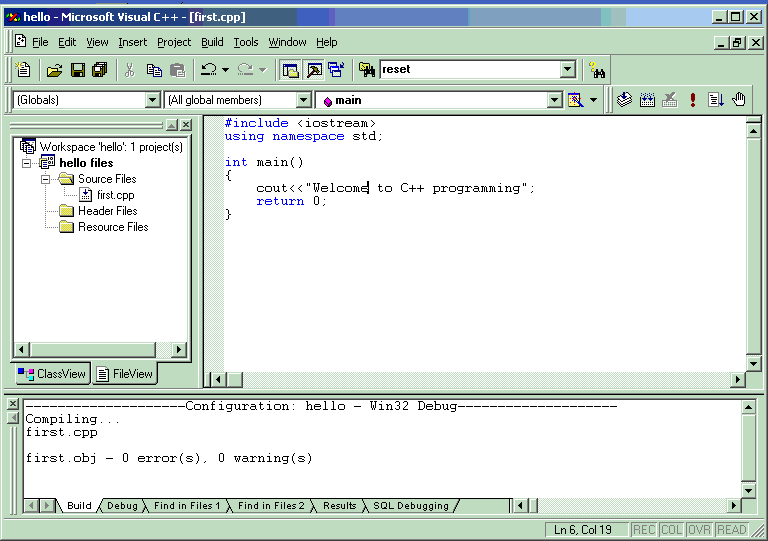Click the Find in Files icon

pos(366,70)
